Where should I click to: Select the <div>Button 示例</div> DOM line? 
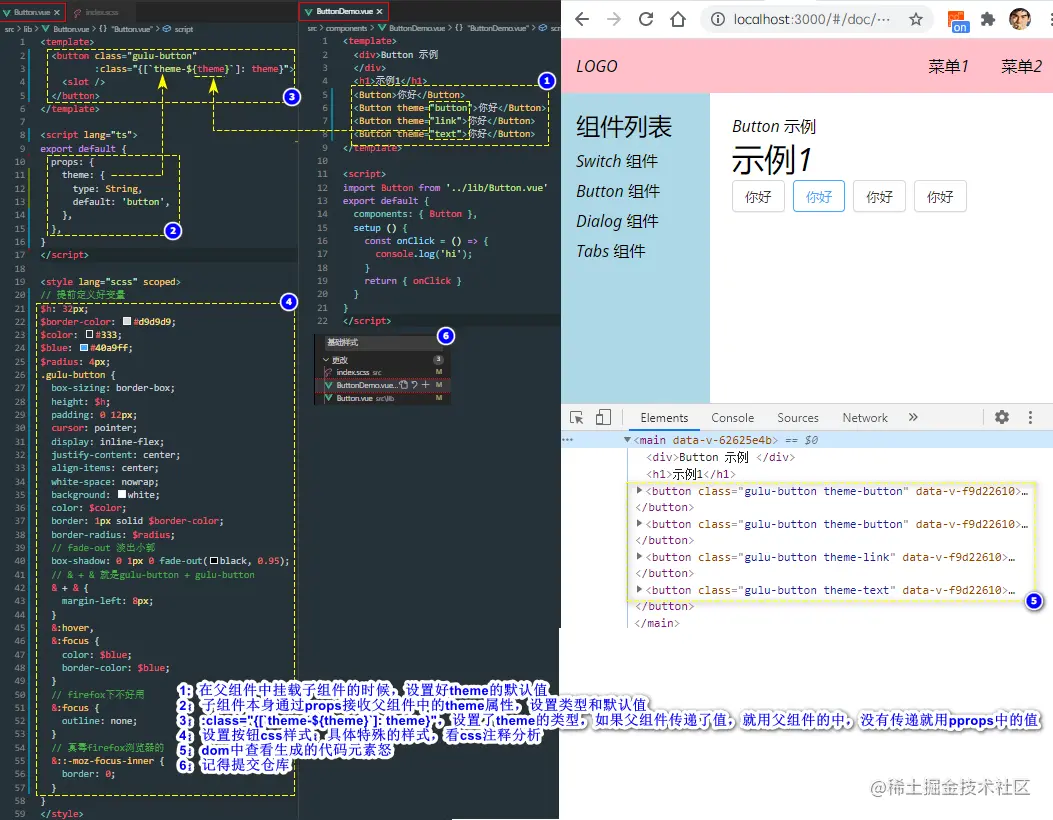pos(721,457)
